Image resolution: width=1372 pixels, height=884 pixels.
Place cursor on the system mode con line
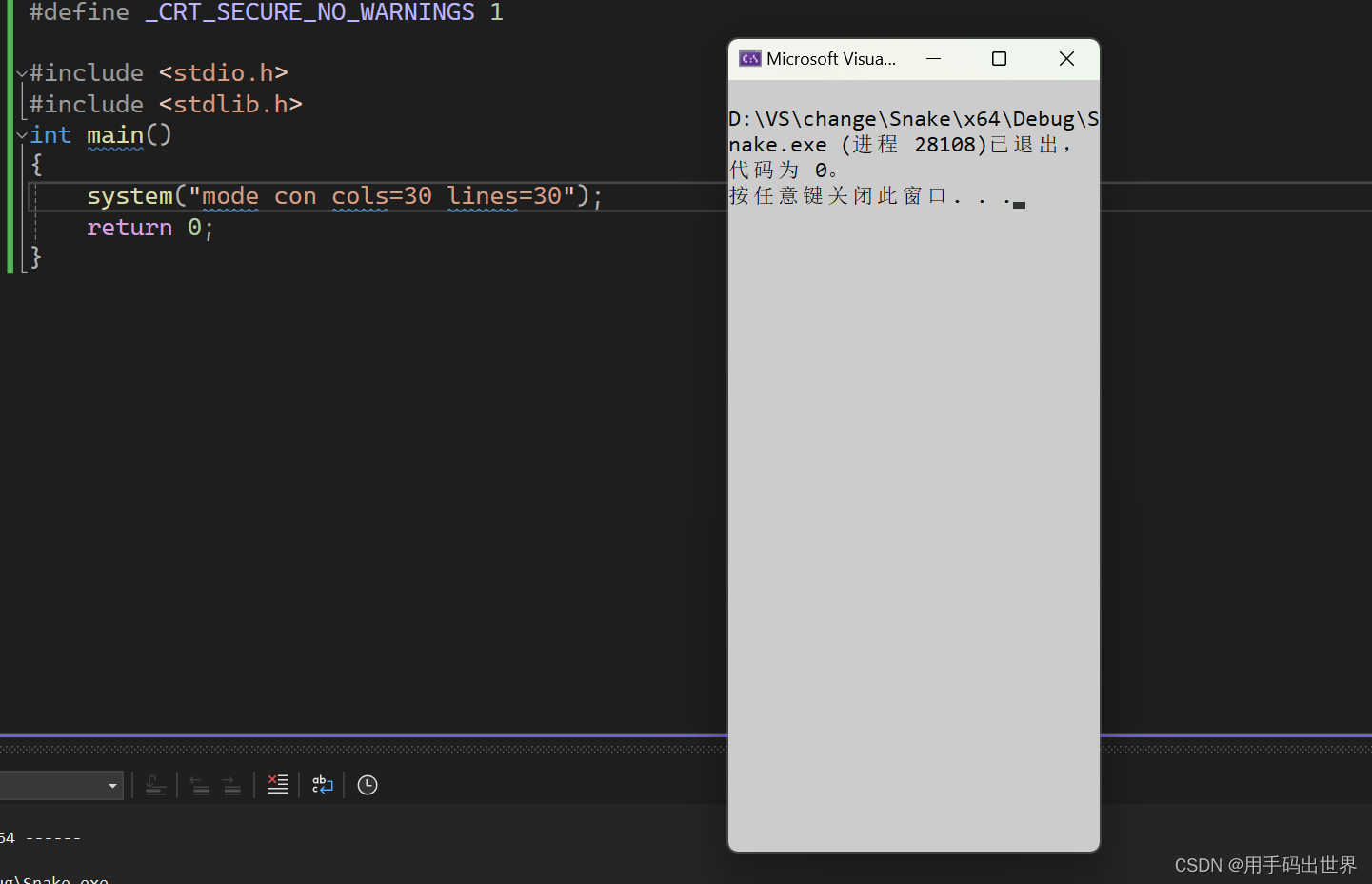pos(343,195)
